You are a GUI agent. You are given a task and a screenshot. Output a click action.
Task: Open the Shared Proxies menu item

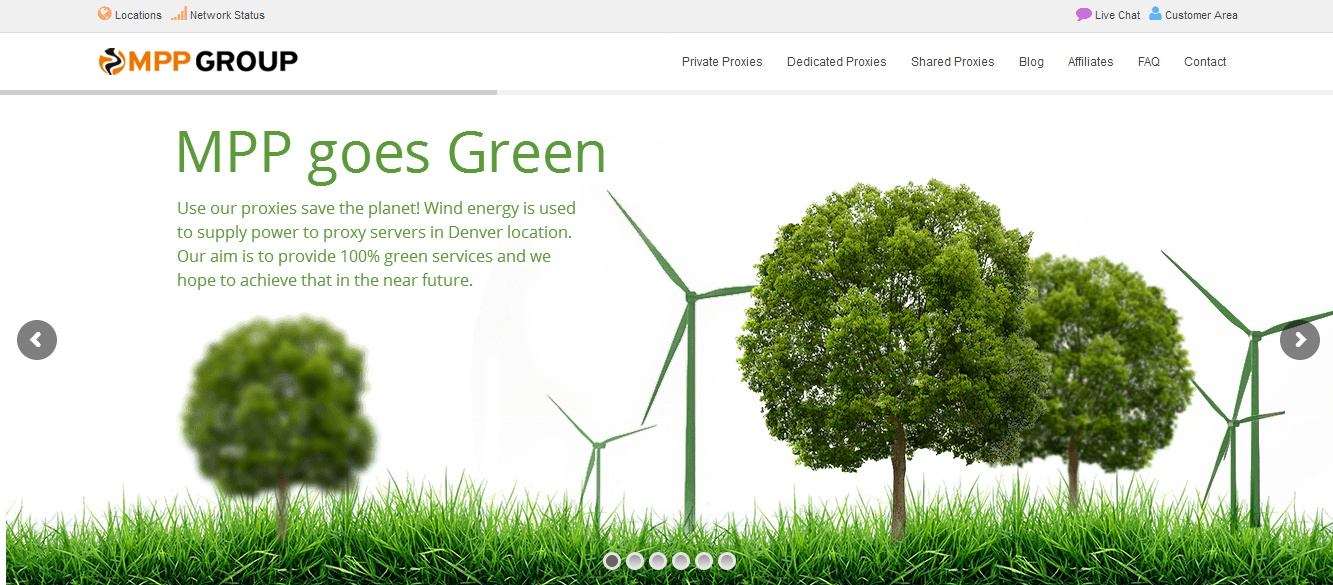(x=952, y=62)
